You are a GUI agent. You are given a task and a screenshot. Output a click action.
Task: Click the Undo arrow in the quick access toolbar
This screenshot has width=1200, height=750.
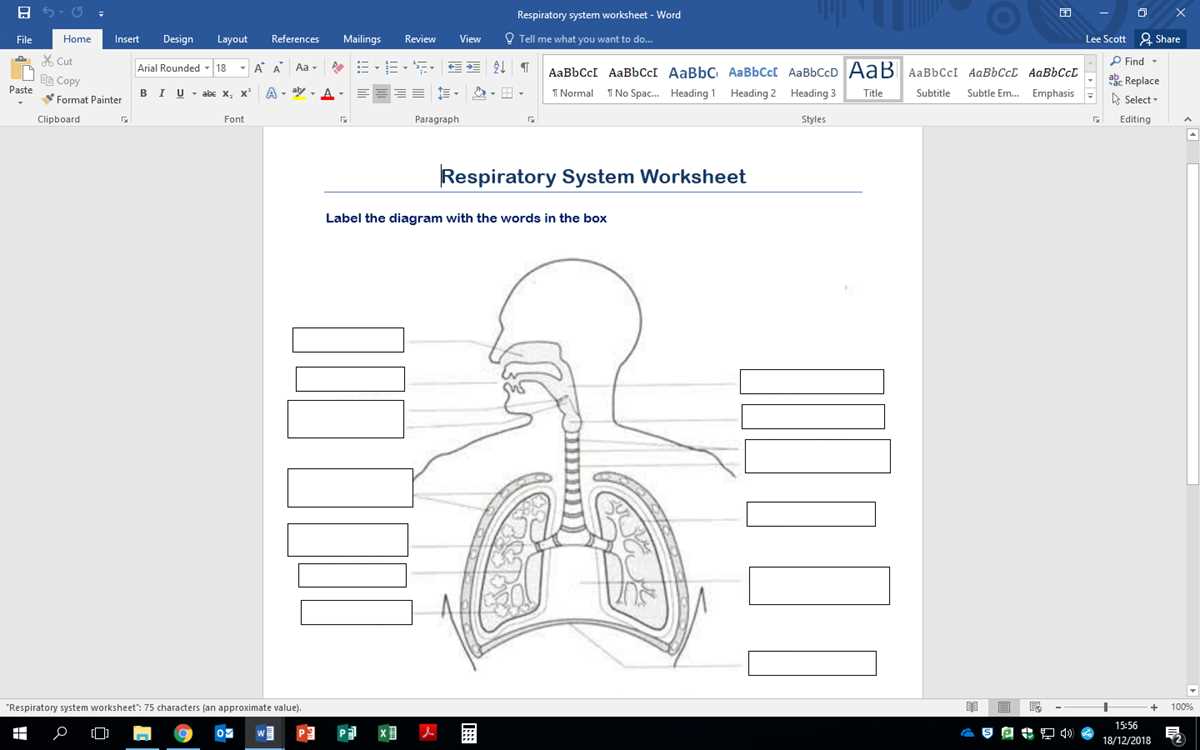point(49,13)
